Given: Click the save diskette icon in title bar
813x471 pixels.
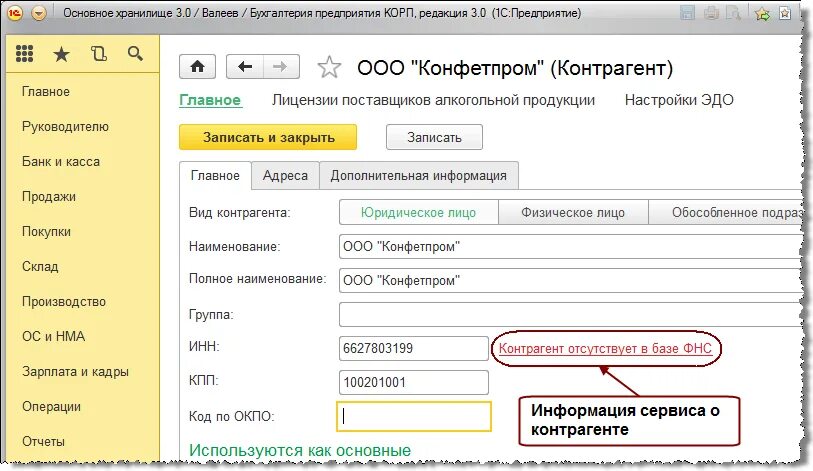Looking at the screenshot, I should click(687, 13).
